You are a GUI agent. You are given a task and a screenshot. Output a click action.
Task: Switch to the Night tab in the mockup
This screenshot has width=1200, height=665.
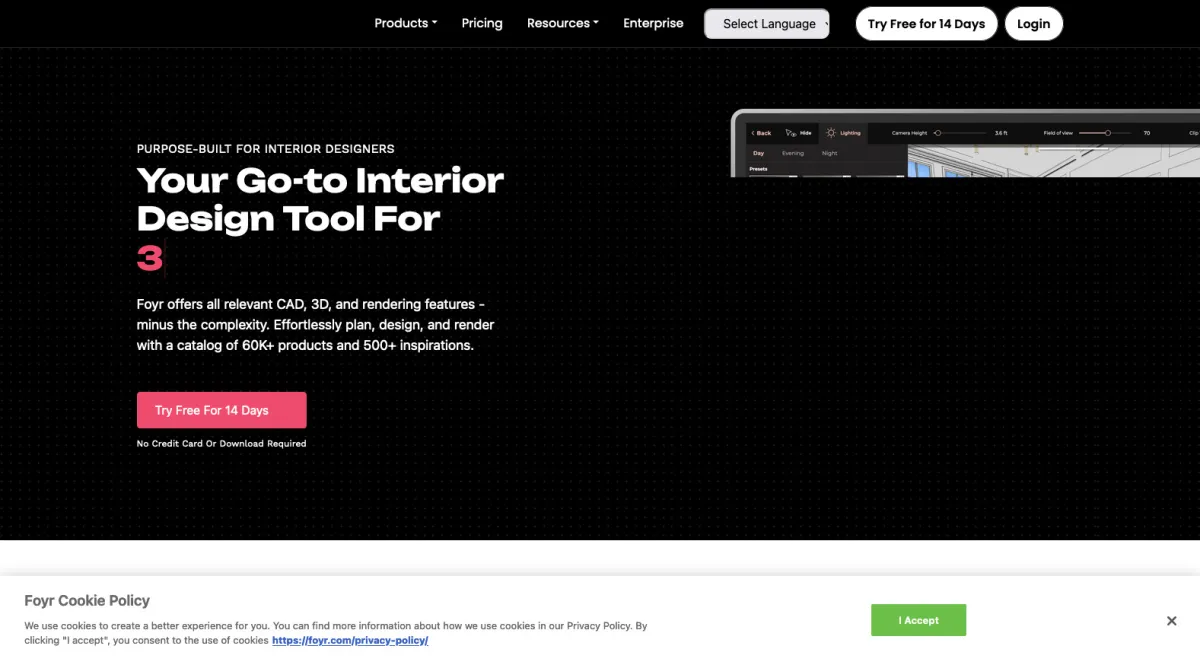pos(830,153)
